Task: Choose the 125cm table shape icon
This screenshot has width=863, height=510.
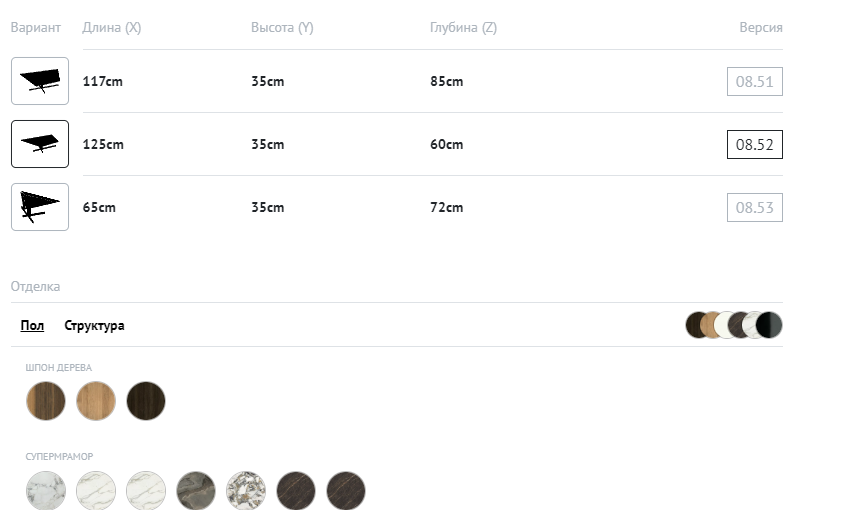Action: click(x=40, y=144)
